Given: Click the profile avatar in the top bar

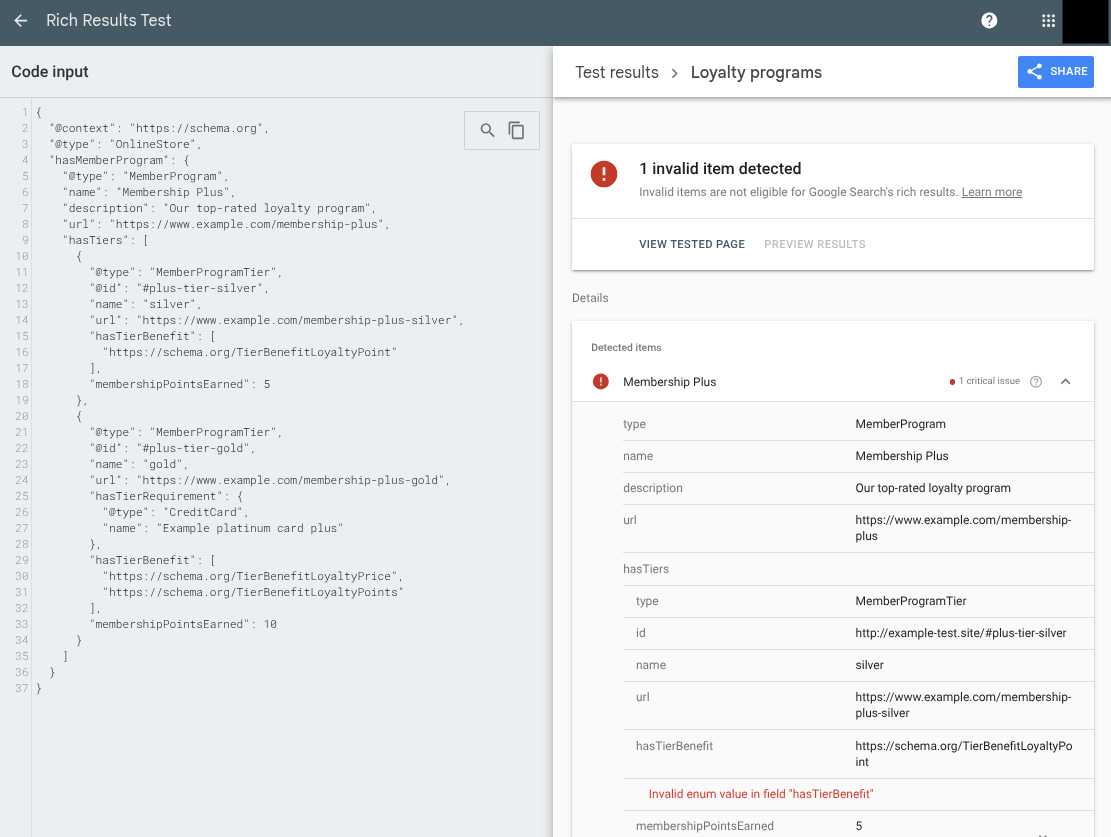Looking at the screenshot, I should (1085, 20).
